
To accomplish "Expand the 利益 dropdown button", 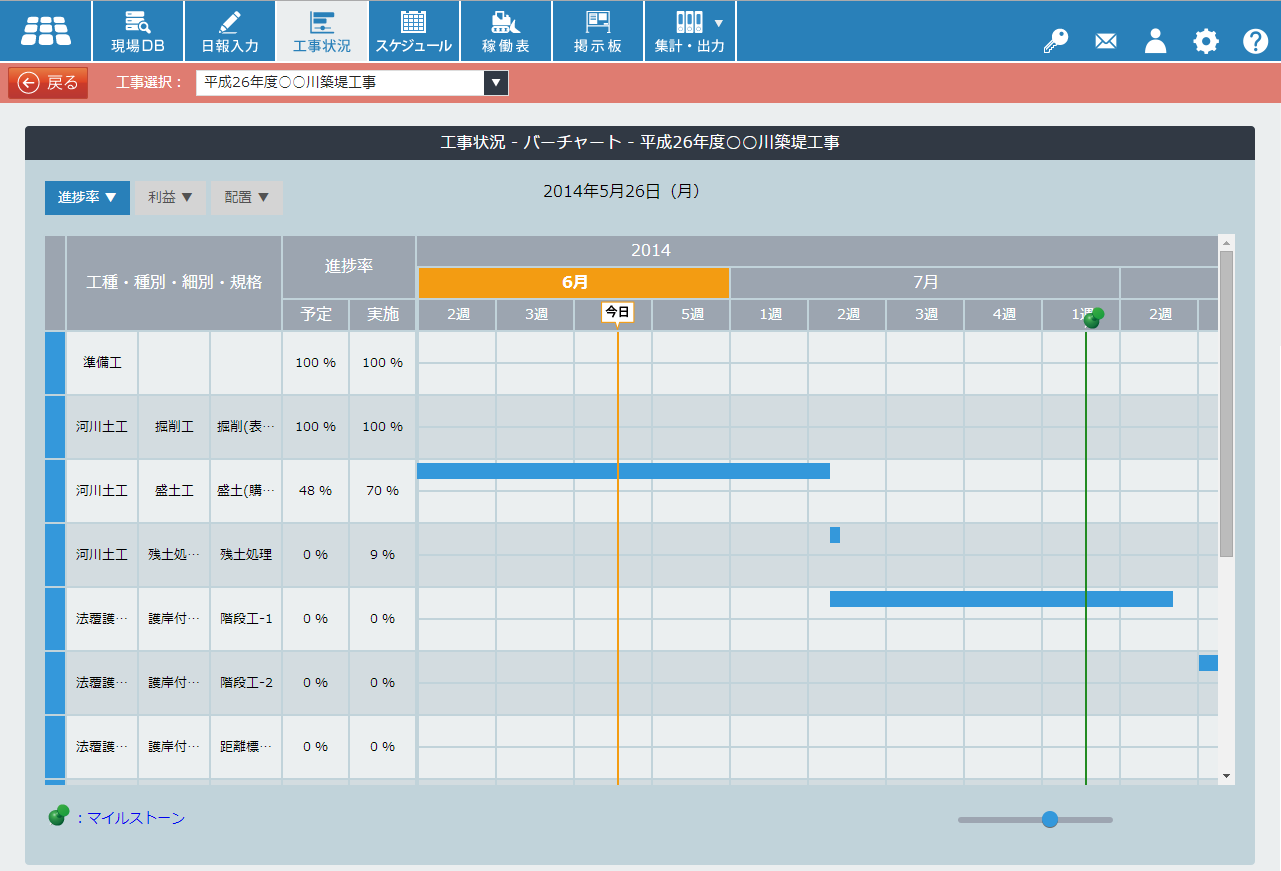I will (x=170, y=198).
